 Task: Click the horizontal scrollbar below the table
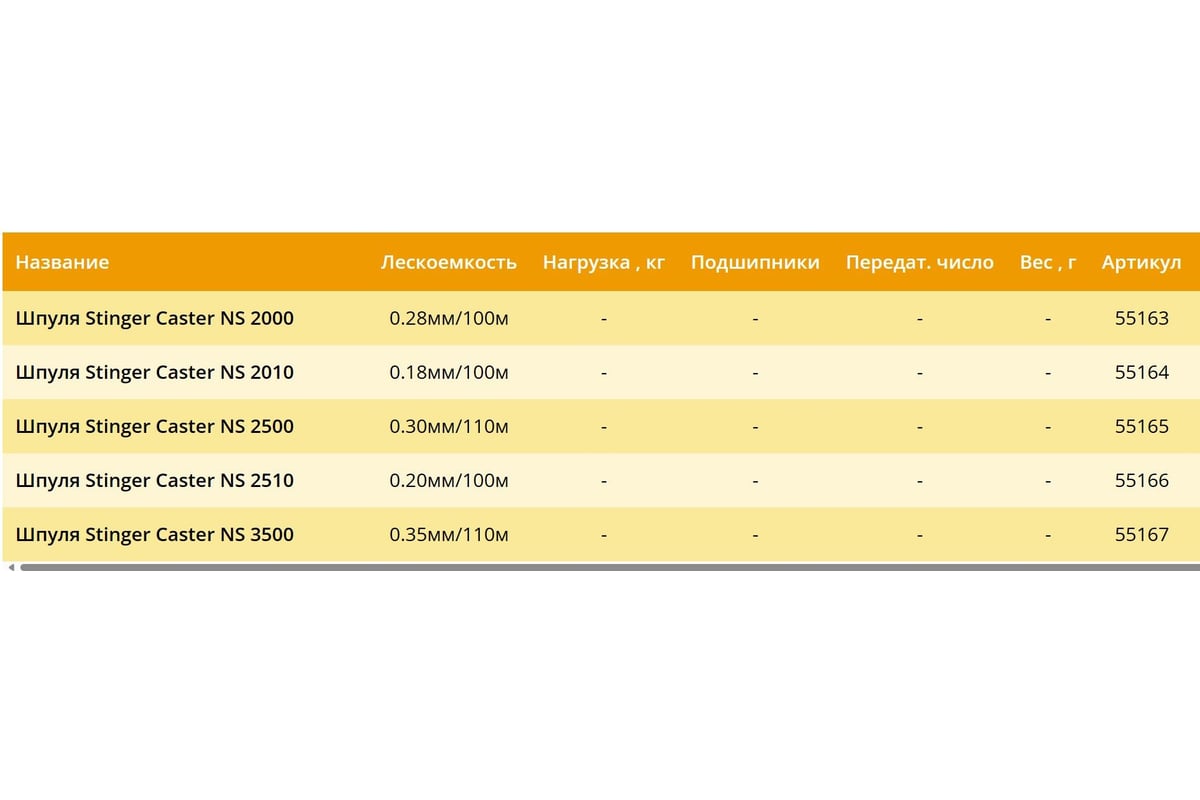coord(609,568)
